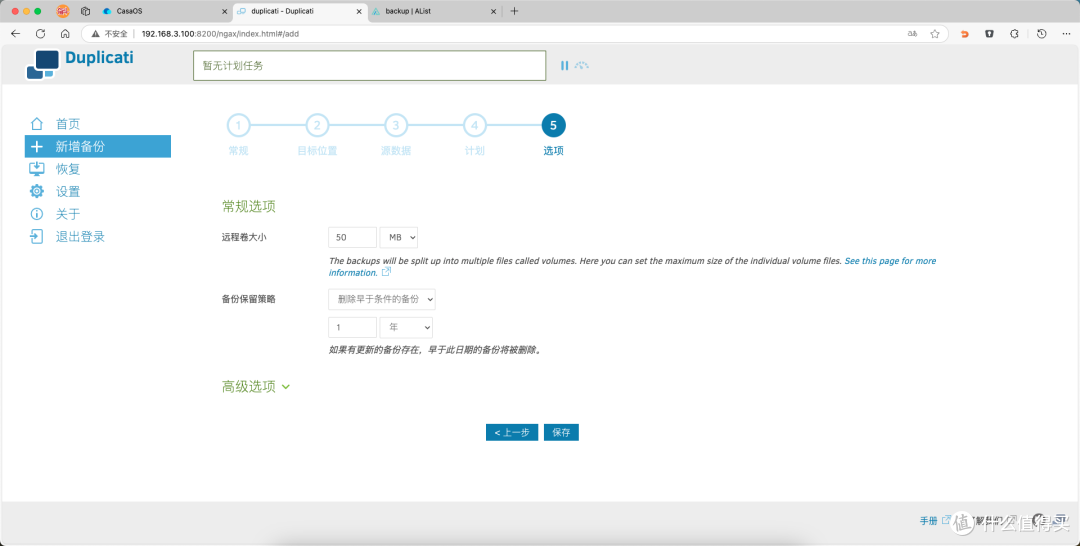Close the CasaOS tab
The image size is (1080, 546).
tap(225, 12)
